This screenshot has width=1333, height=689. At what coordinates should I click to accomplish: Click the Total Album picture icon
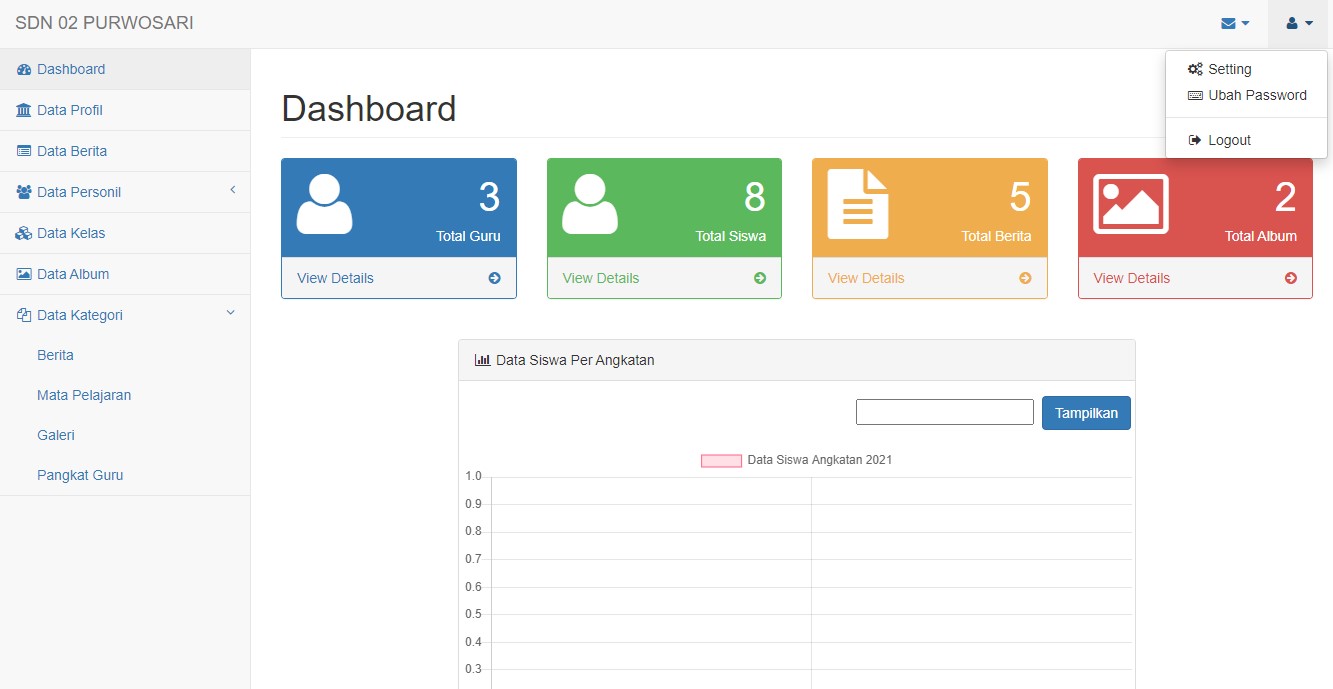(1130, 204)
